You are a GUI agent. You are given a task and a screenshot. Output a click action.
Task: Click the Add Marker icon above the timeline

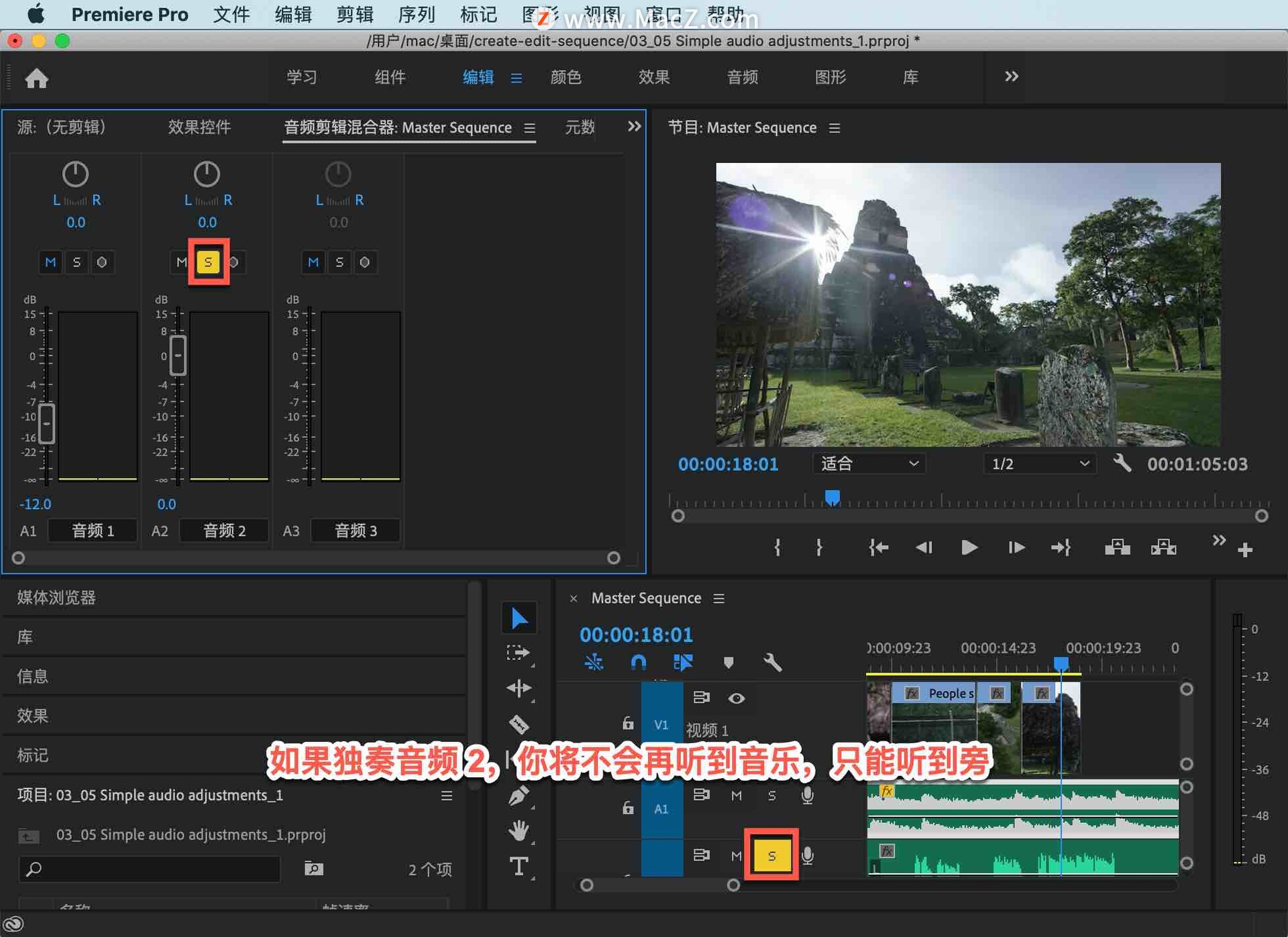coord(729,663)
